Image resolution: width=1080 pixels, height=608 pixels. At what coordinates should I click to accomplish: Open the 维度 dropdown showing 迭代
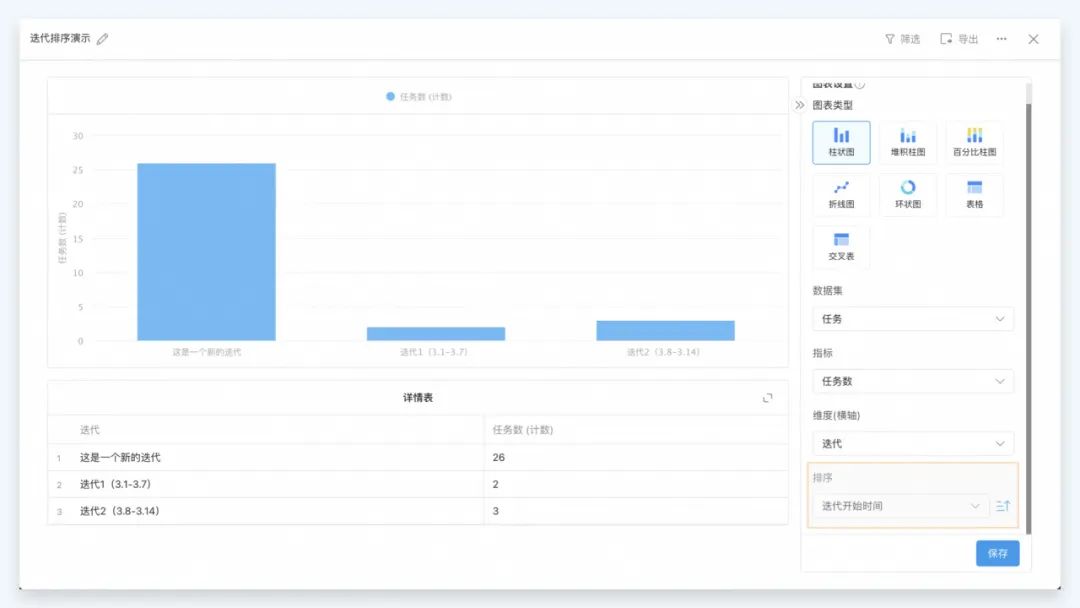click(x=912, y=443)
